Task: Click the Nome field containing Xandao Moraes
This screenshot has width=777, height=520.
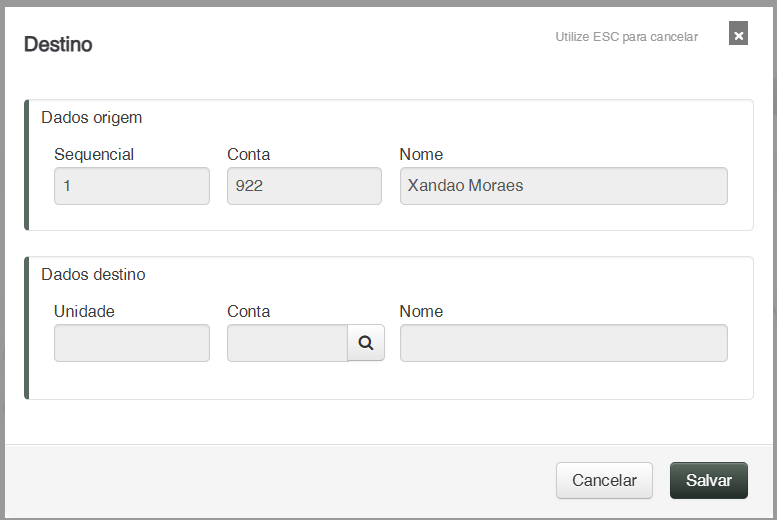Action: tap(563, 186)
